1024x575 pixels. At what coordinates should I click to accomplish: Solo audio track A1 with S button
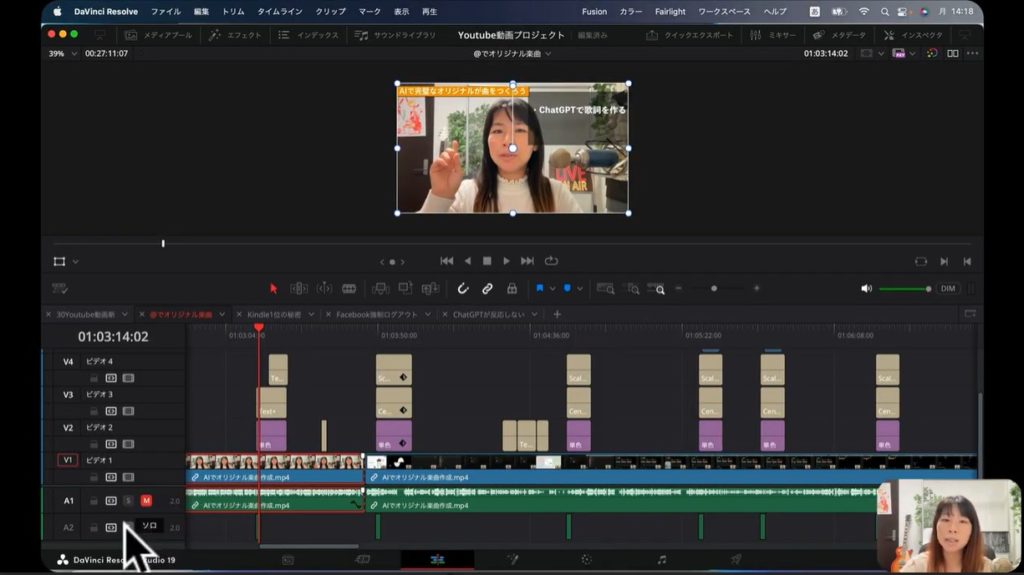[128, 500]
